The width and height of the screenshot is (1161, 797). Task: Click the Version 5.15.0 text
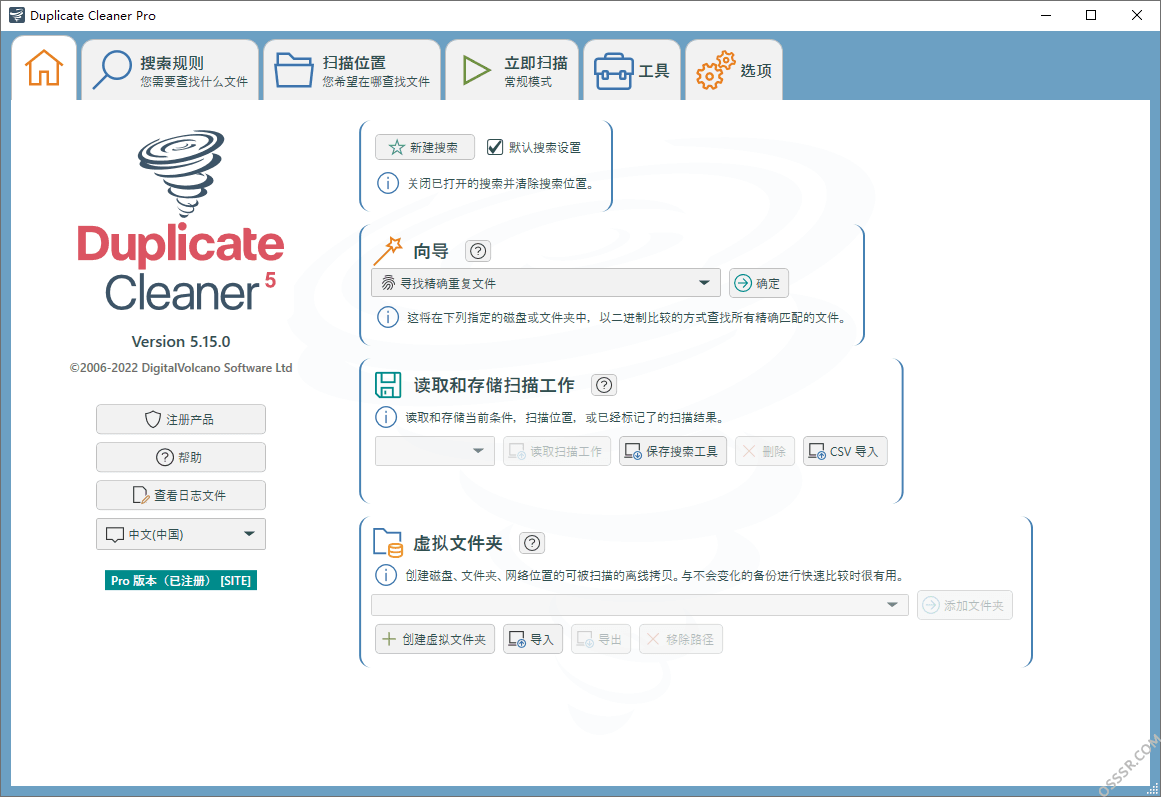[181, 341]
